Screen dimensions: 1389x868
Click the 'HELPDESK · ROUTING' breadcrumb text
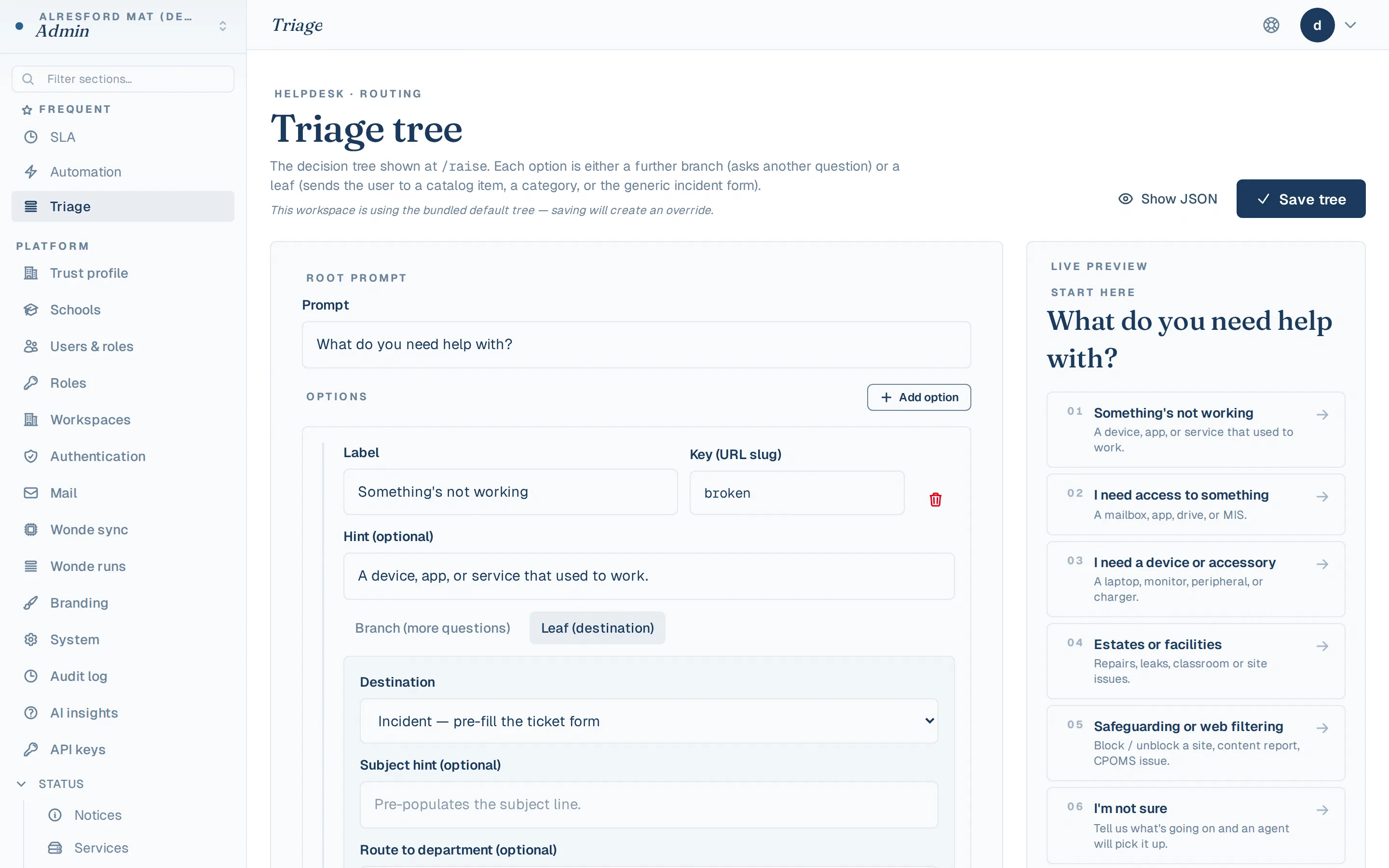pos(348,94)
